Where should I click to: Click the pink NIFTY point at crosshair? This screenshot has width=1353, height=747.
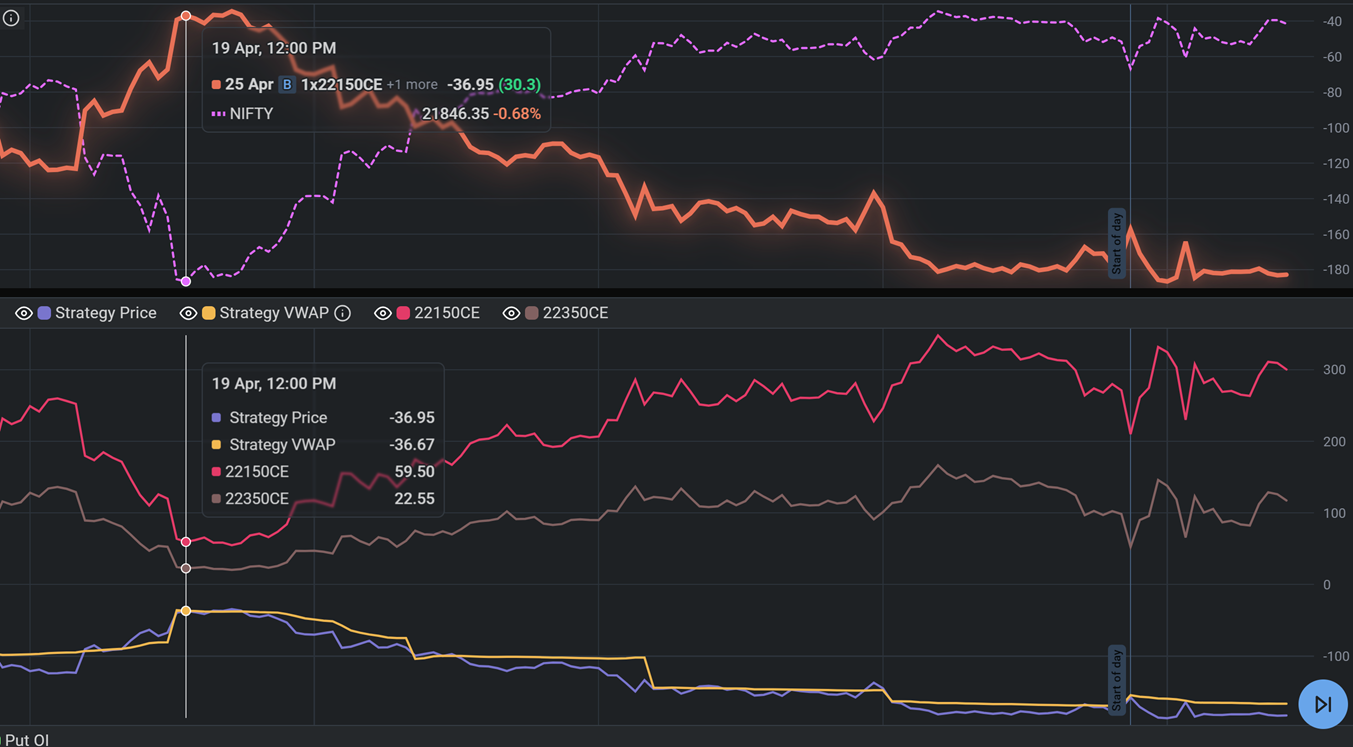coord(186,281)
